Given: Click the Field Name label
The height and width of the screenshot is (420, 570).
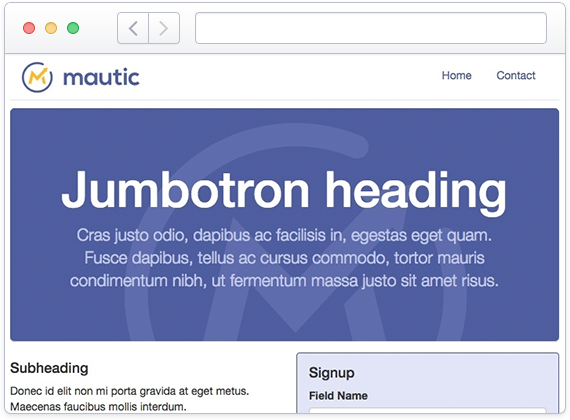Looking at the screenshot, I should 338,396.
